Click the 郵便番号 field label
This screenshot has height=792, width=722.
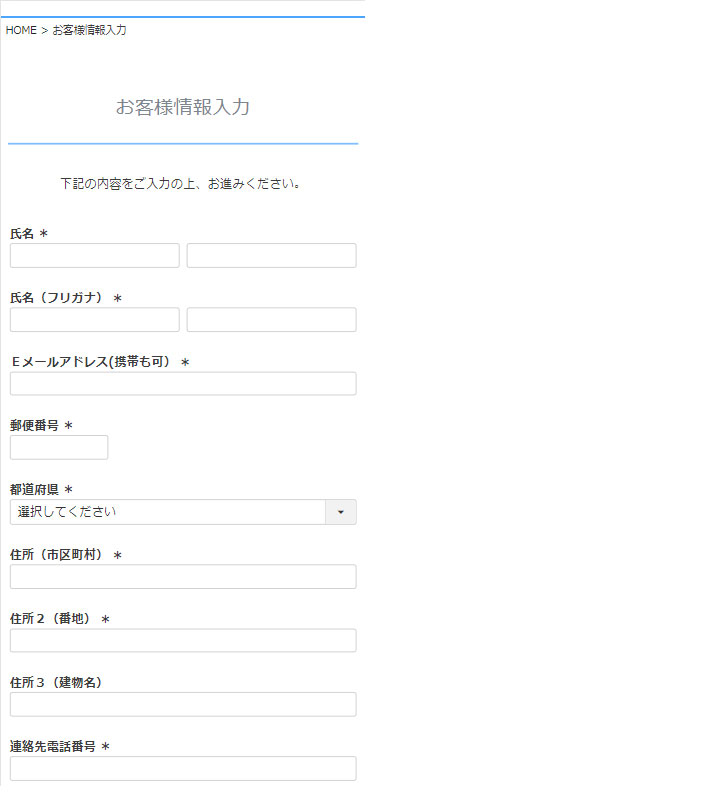[x=35, y=426]
